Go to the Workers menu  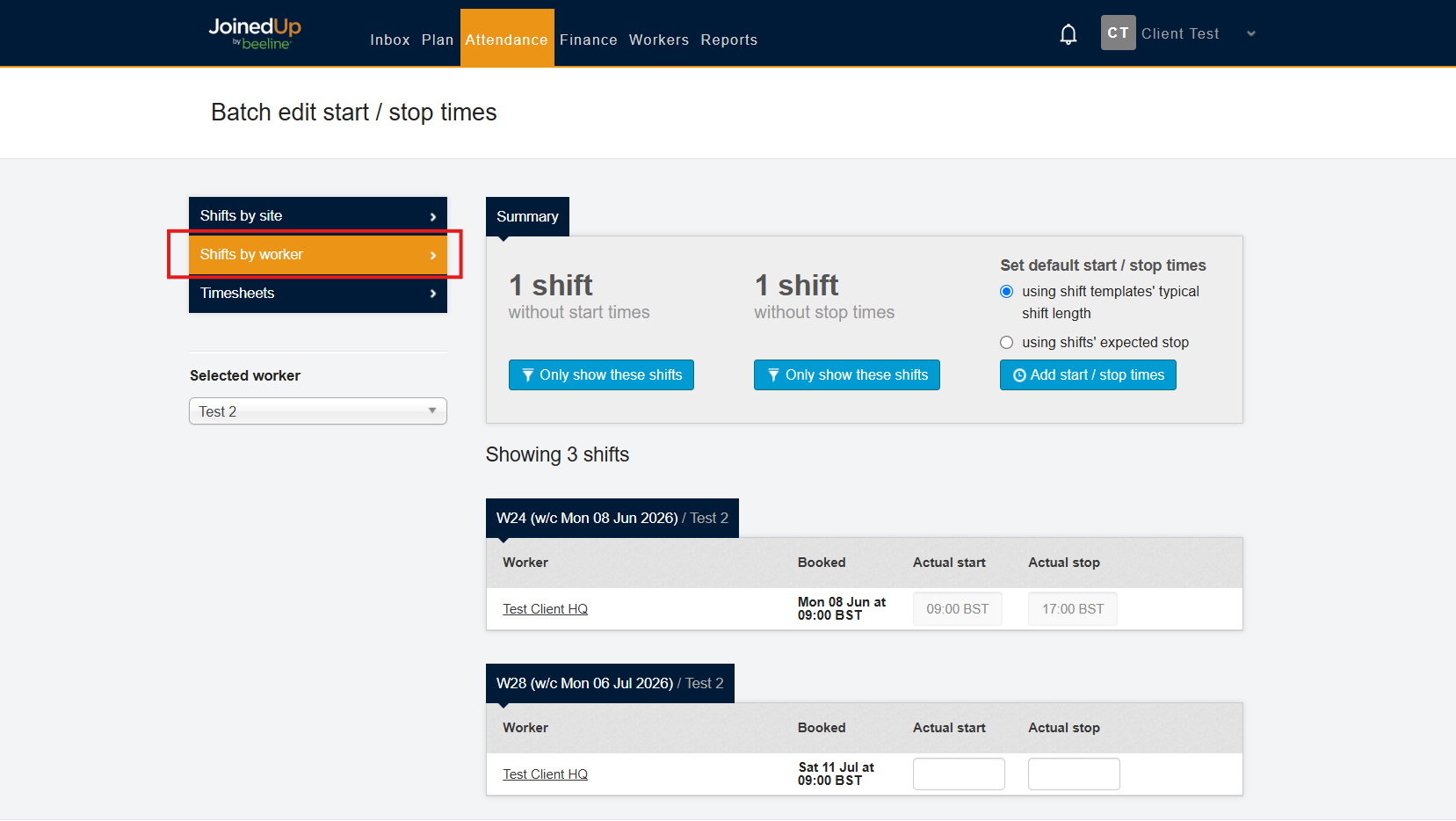[659, 40]
